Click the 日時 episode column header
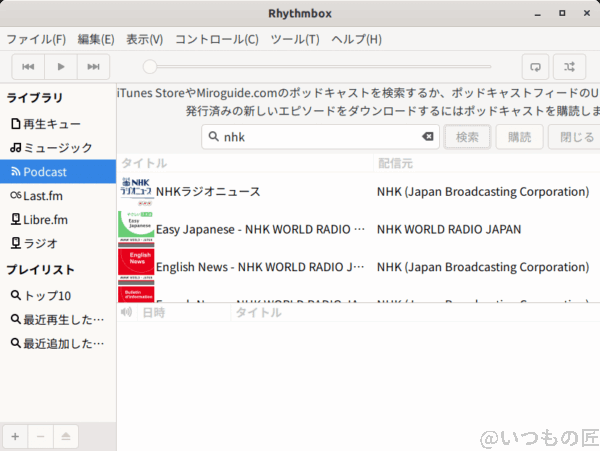The height and width of the screenshot is (451, 600). [x=185, y=313]
